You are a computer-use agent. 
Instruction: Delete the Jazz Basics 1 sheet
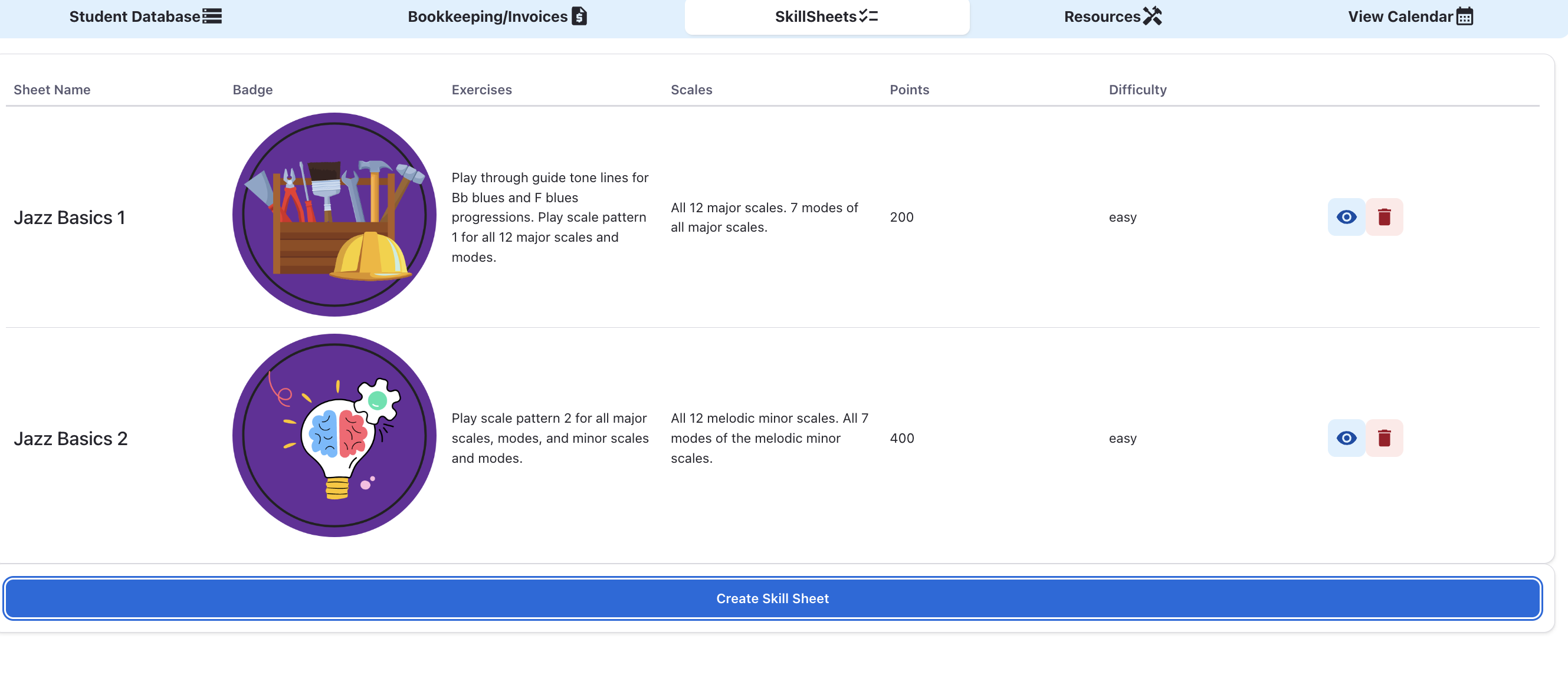[x=1383, y=217]
